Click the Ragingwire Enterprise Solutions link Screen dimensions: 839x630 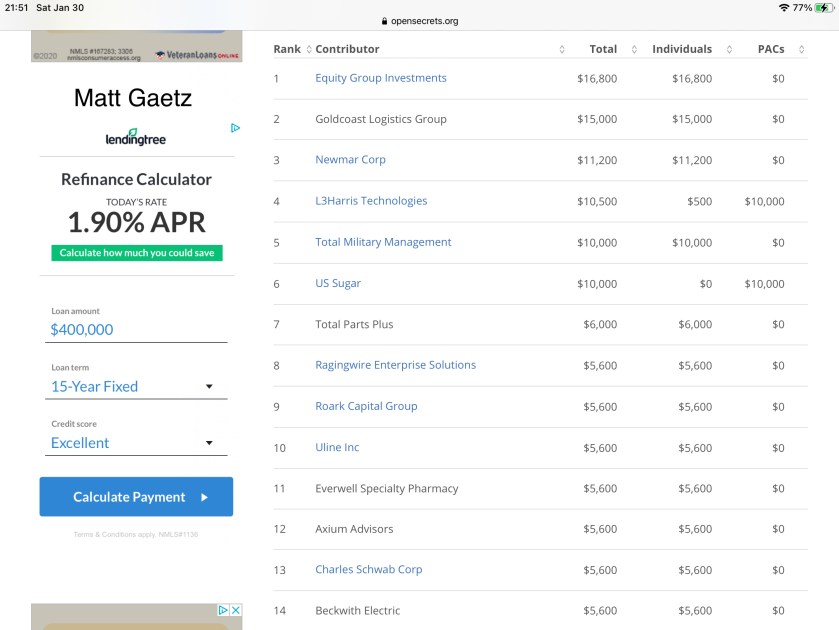(395, 365)
